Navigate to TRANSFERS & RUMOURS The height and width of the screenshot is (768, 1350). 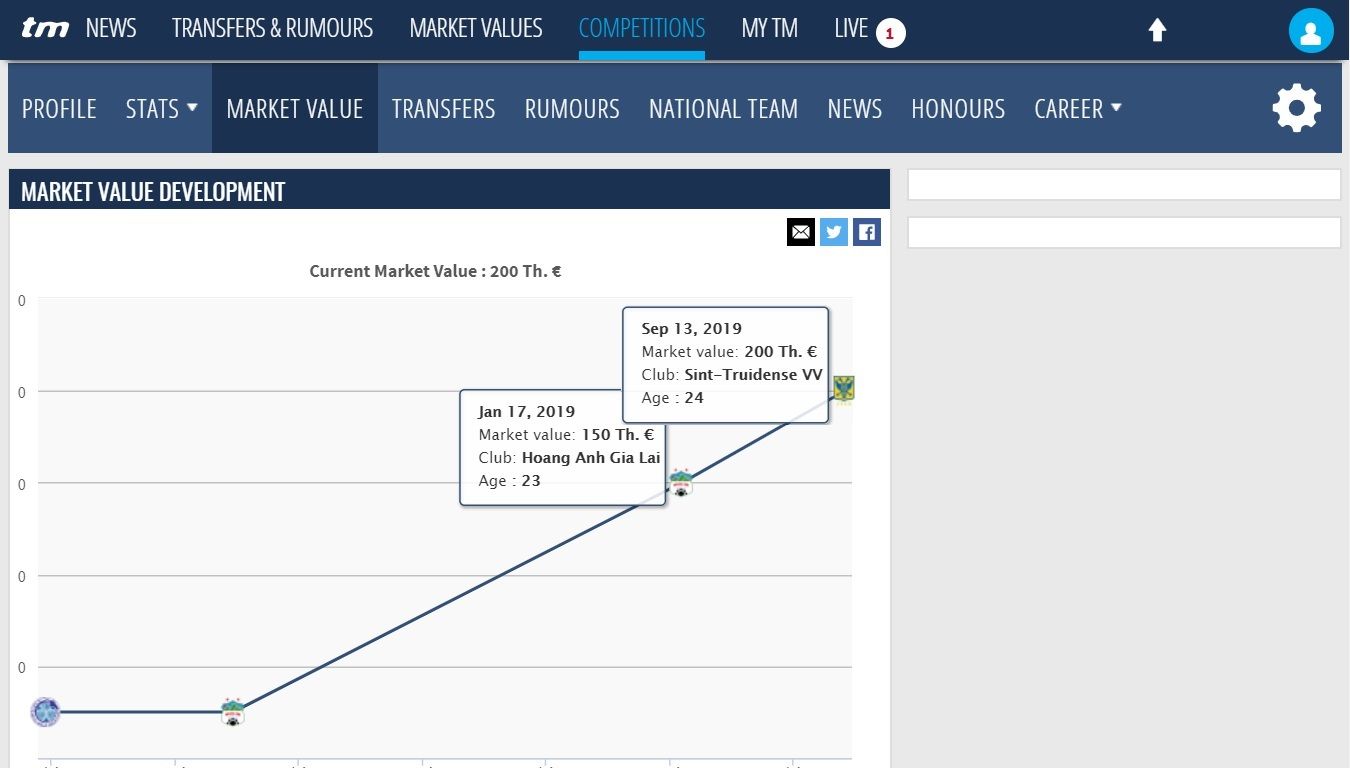[272, 28]
